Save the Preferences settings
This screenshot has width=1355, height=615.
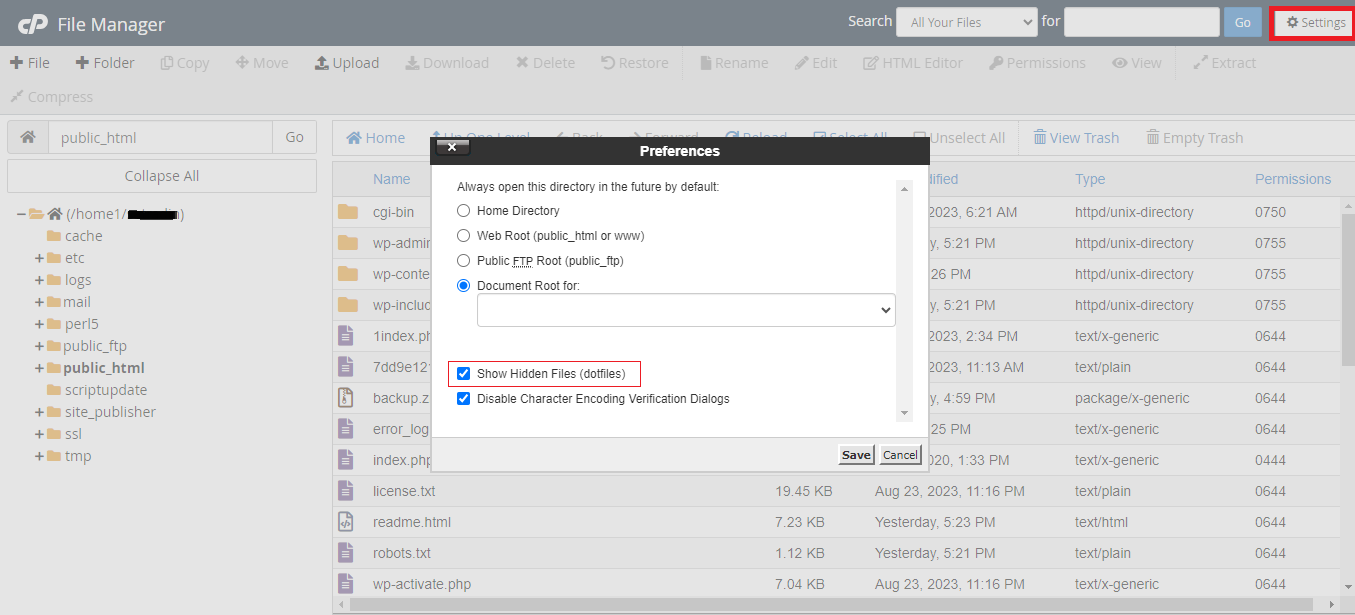click(x=855, y=454)
